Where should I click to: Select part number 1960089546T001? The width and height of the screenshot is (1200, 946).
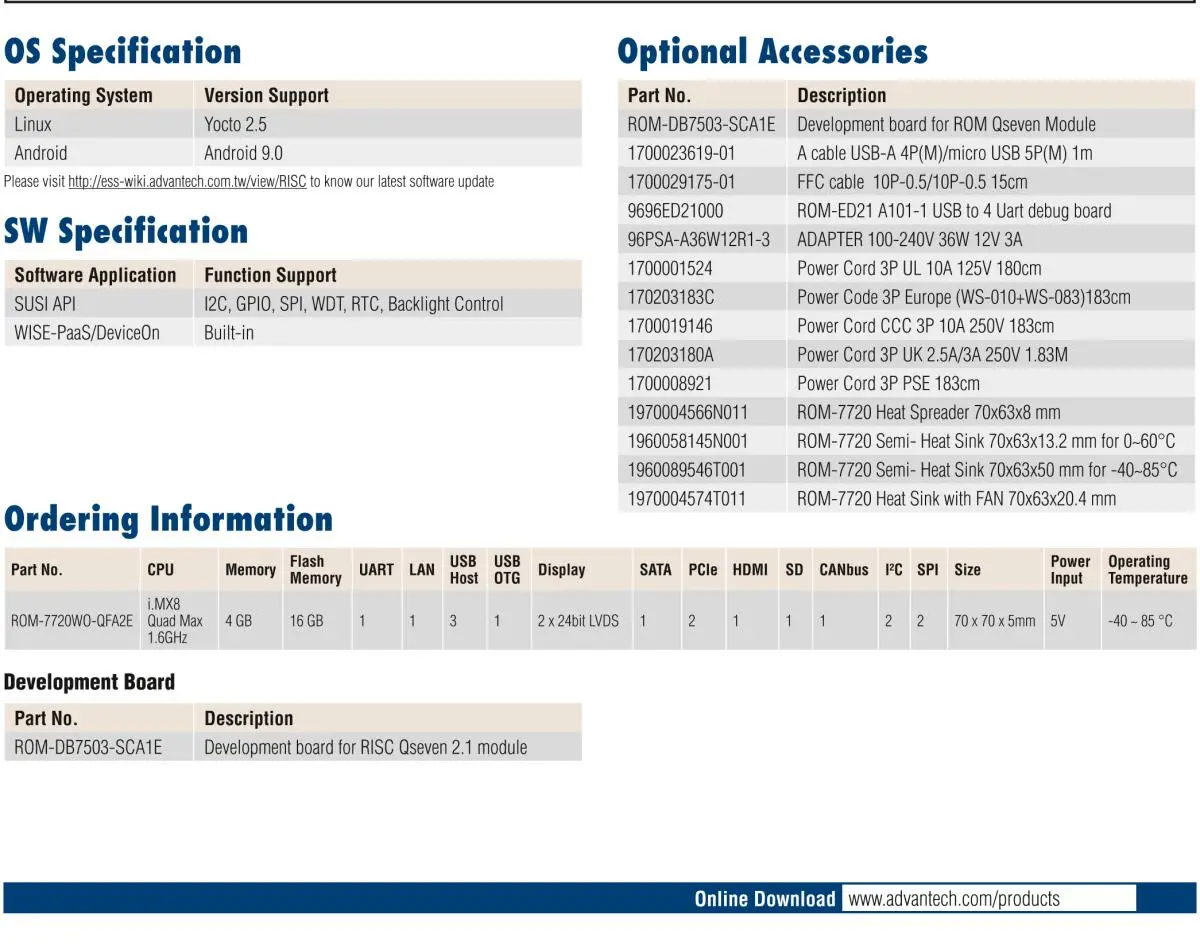point(686,470)
